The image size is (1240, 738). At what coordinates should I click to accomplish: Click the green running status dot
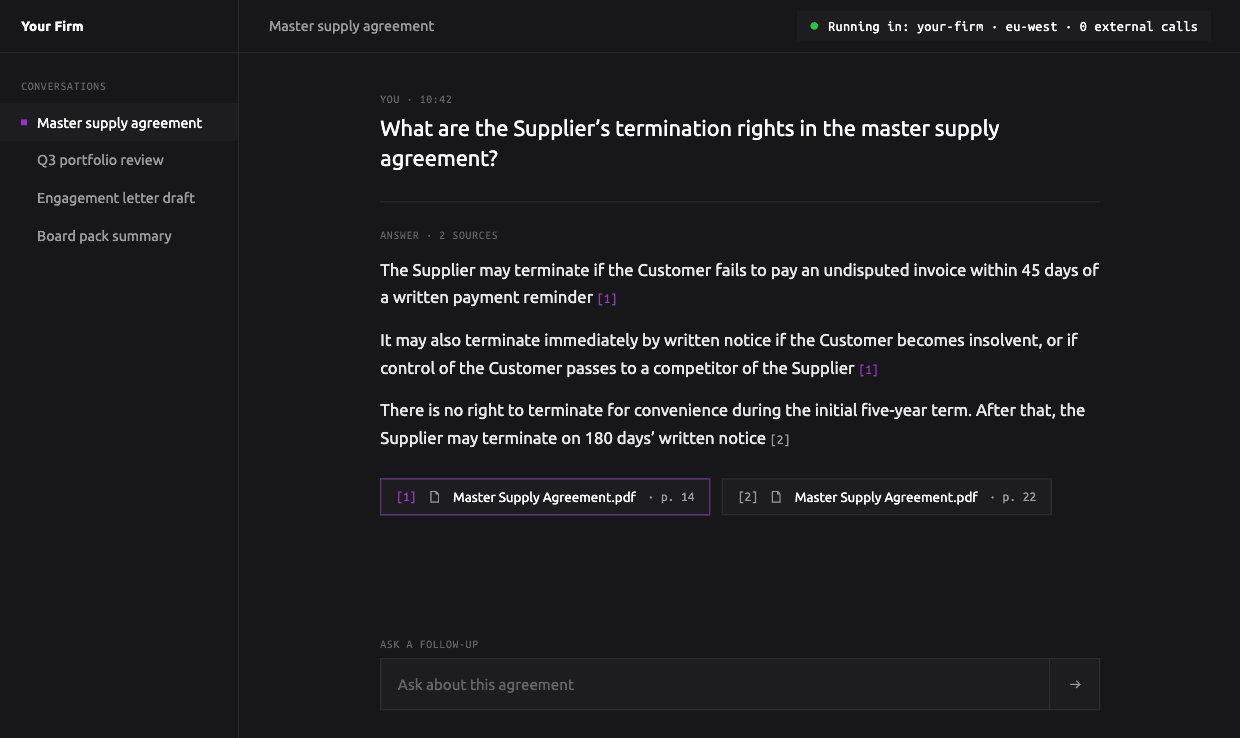pos(814,26)
